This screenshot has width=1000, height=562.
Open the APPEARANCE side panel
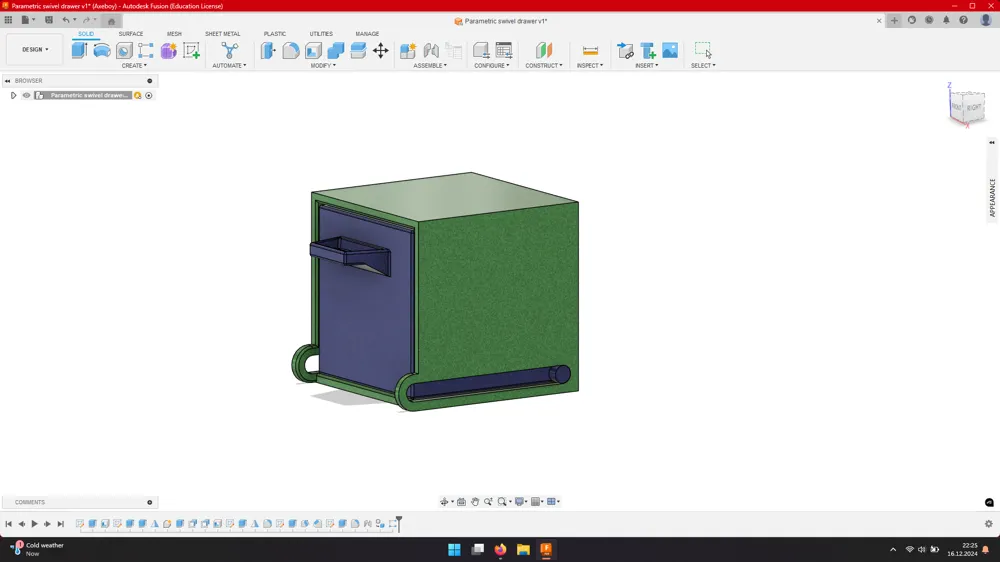(992, 198)
